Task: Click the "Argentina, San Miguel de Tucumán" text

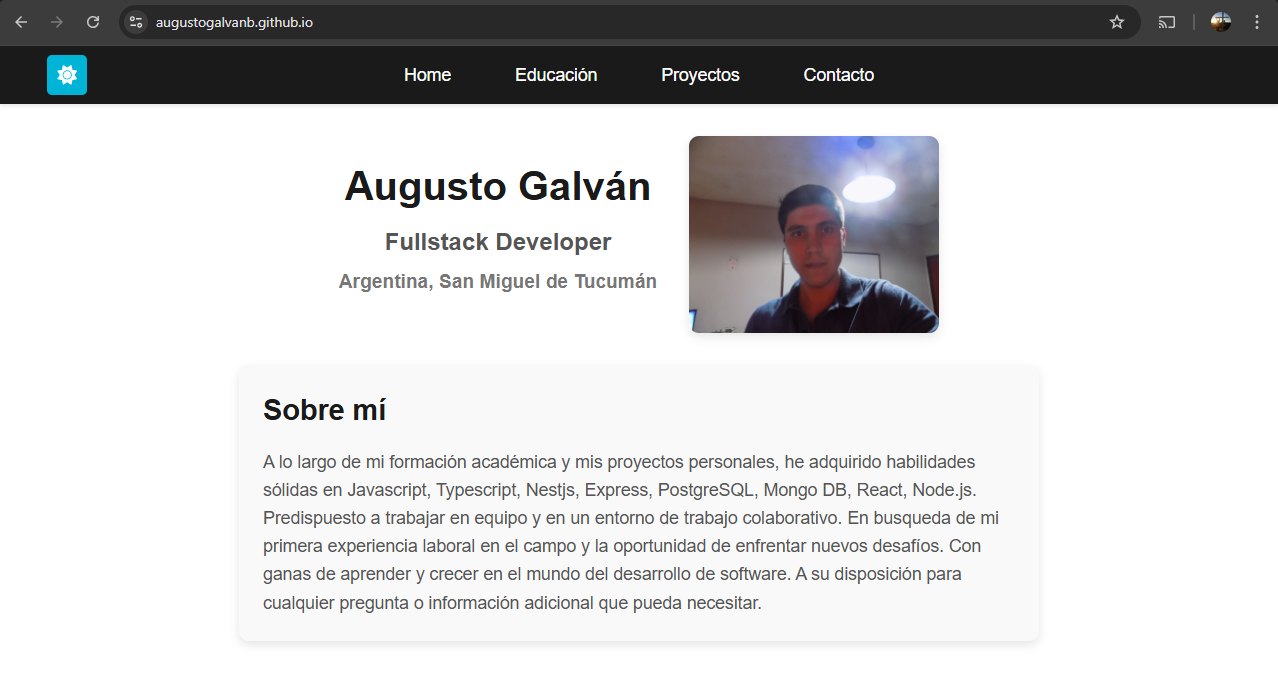Action: (x=497, y=281)
